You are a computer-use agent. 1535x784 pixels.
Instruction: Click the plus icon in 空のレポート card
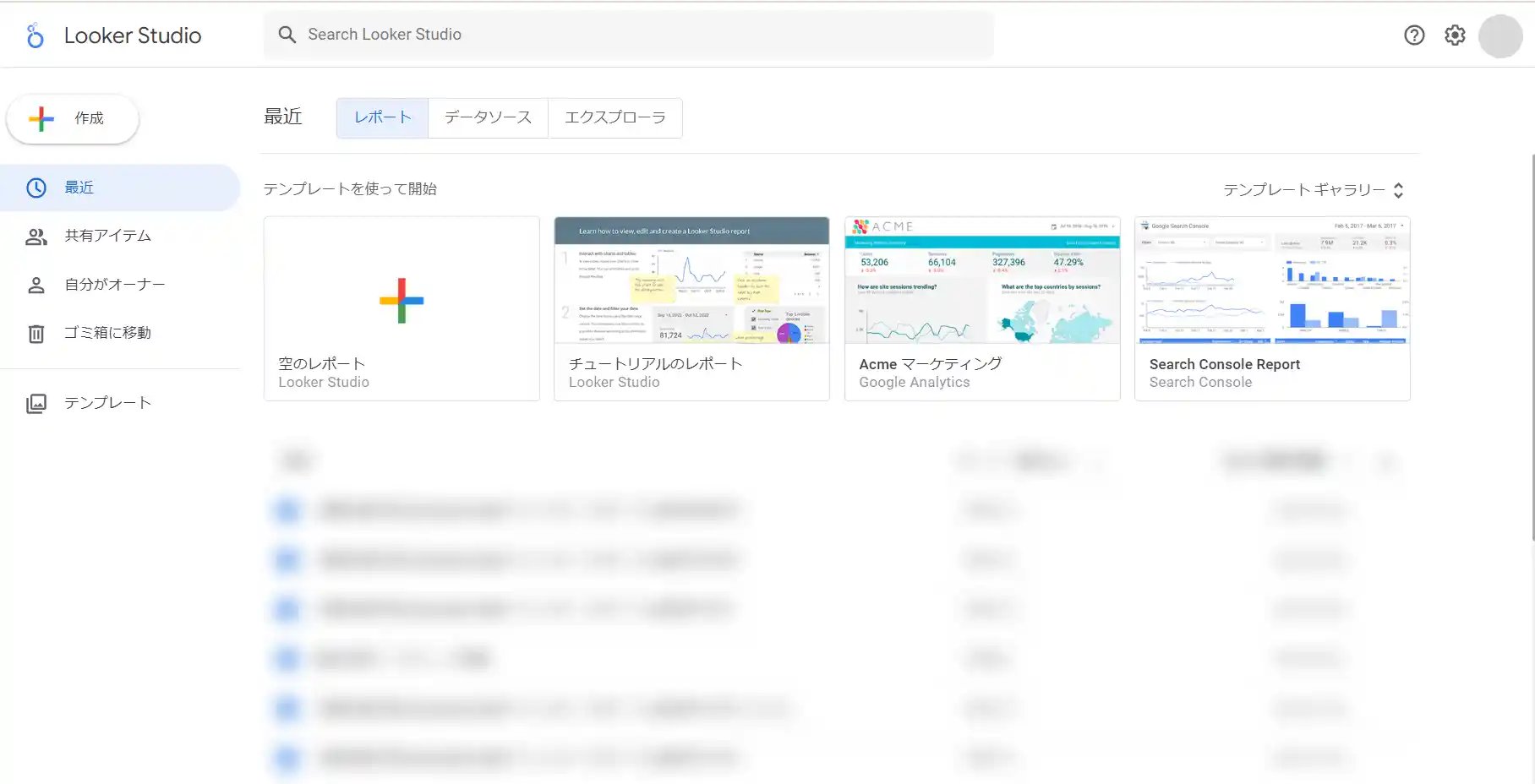[402, 301]
